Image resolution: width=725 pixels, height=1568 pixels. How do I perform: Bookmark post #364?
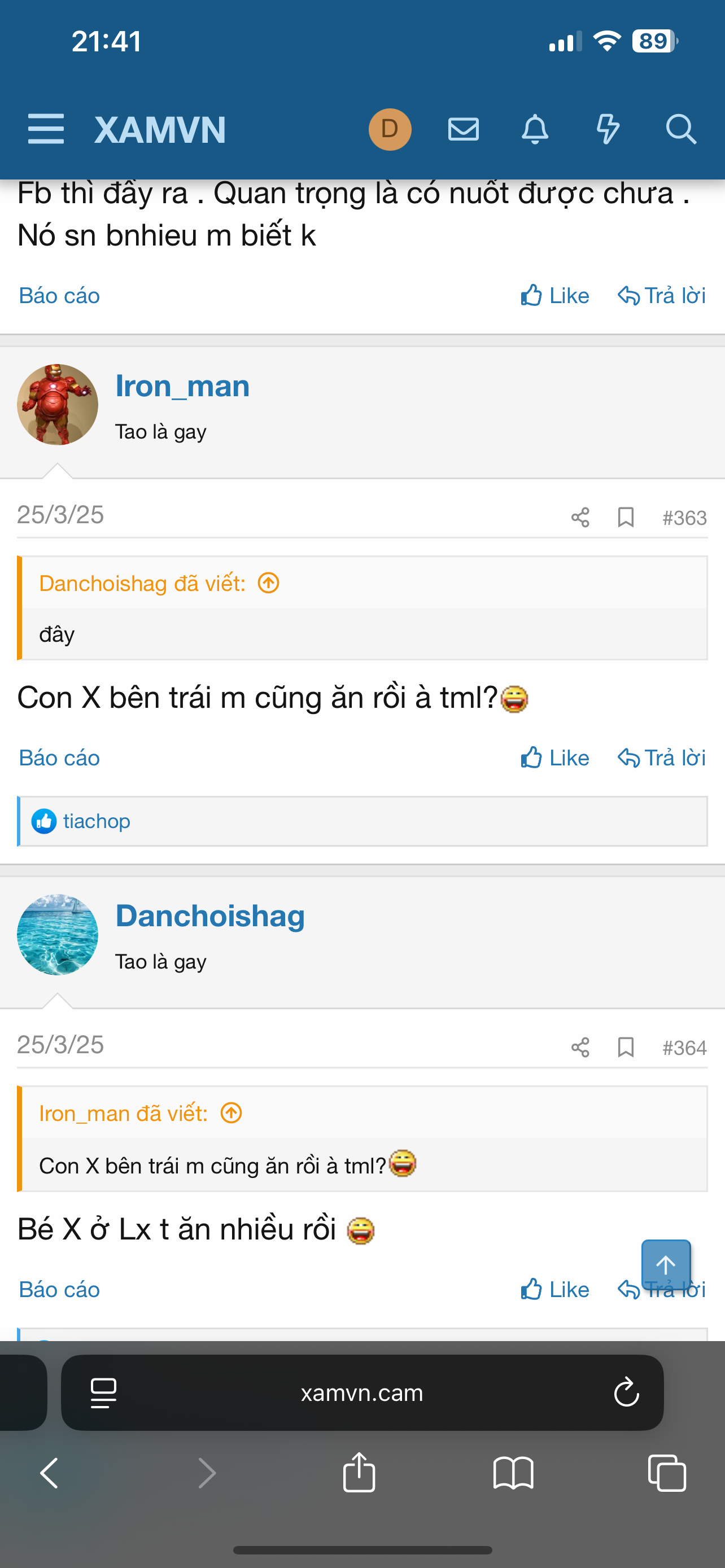tap(626, 1048)
